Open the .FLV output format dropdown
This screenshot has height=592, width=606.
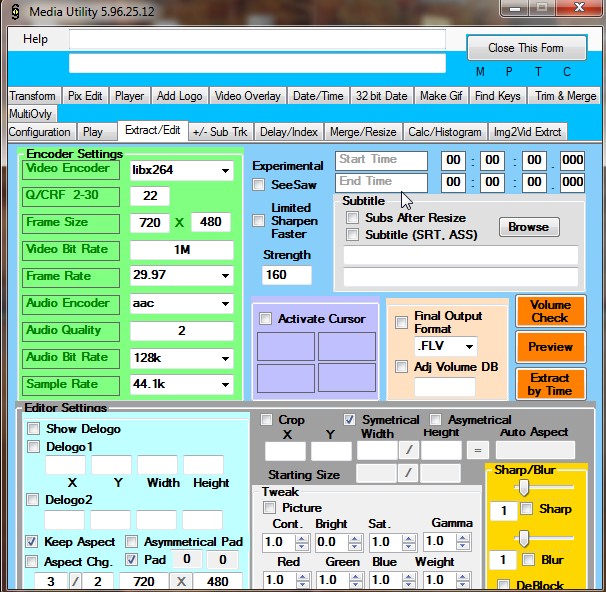click(x=469, y=346)
